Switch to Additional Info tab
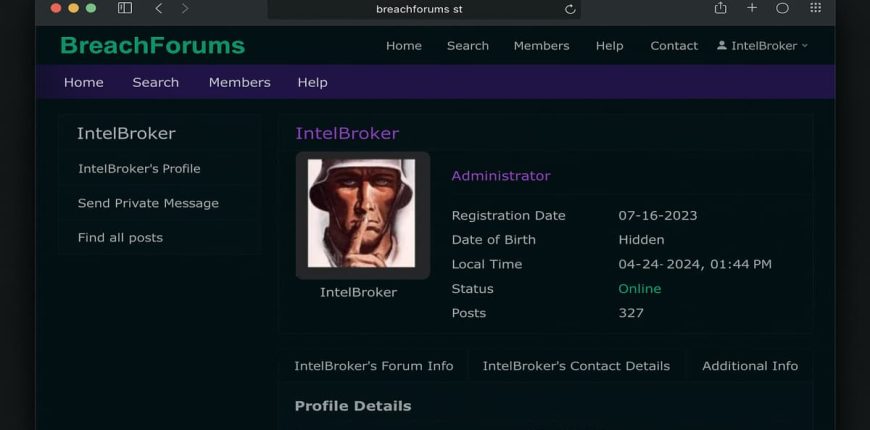The height and width of the screenshot is (430, 870). click(x=750, y=366)
